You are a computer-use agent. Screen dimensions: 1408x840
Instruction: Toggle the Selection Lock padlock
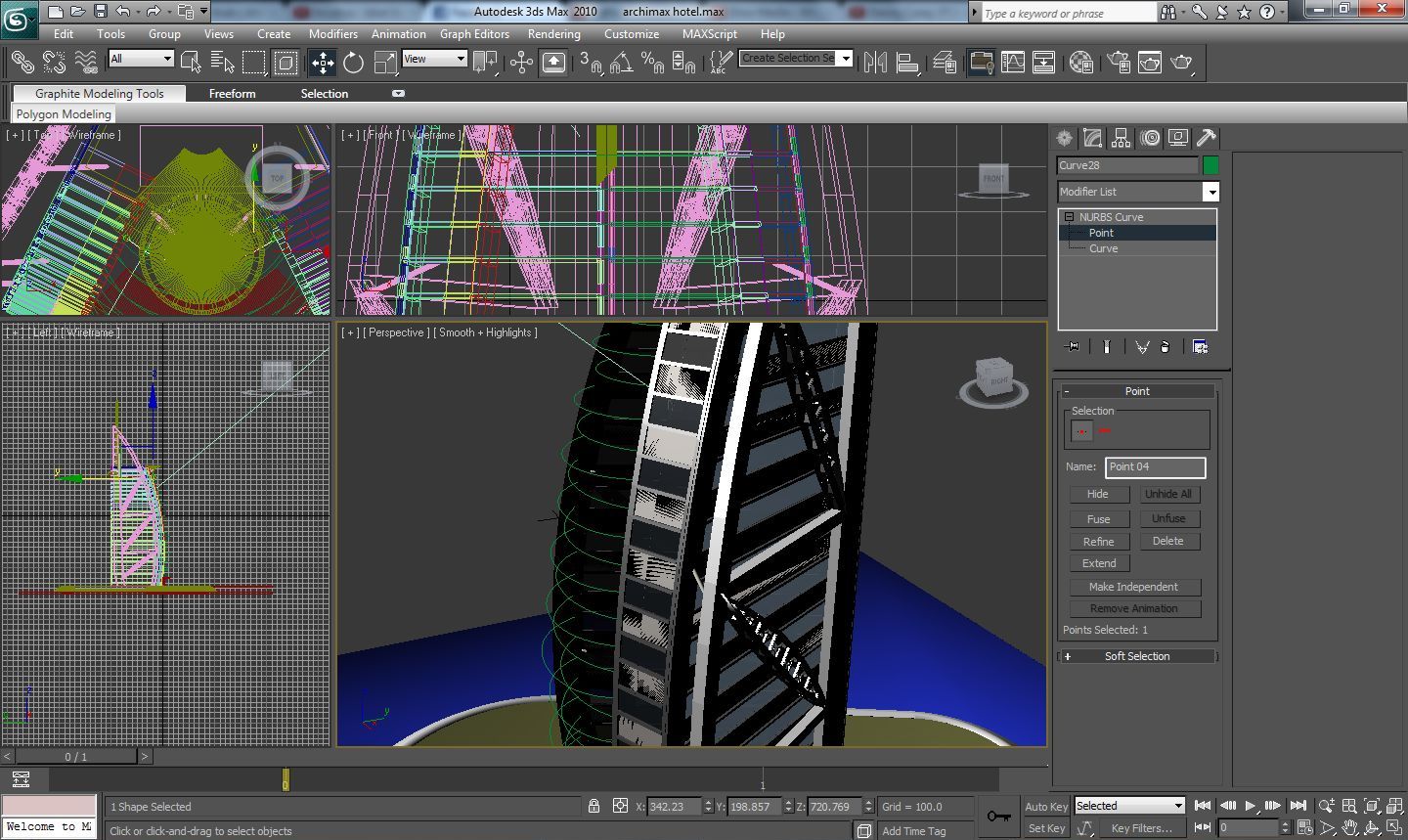pyautogui.click(x=594, y=806)
